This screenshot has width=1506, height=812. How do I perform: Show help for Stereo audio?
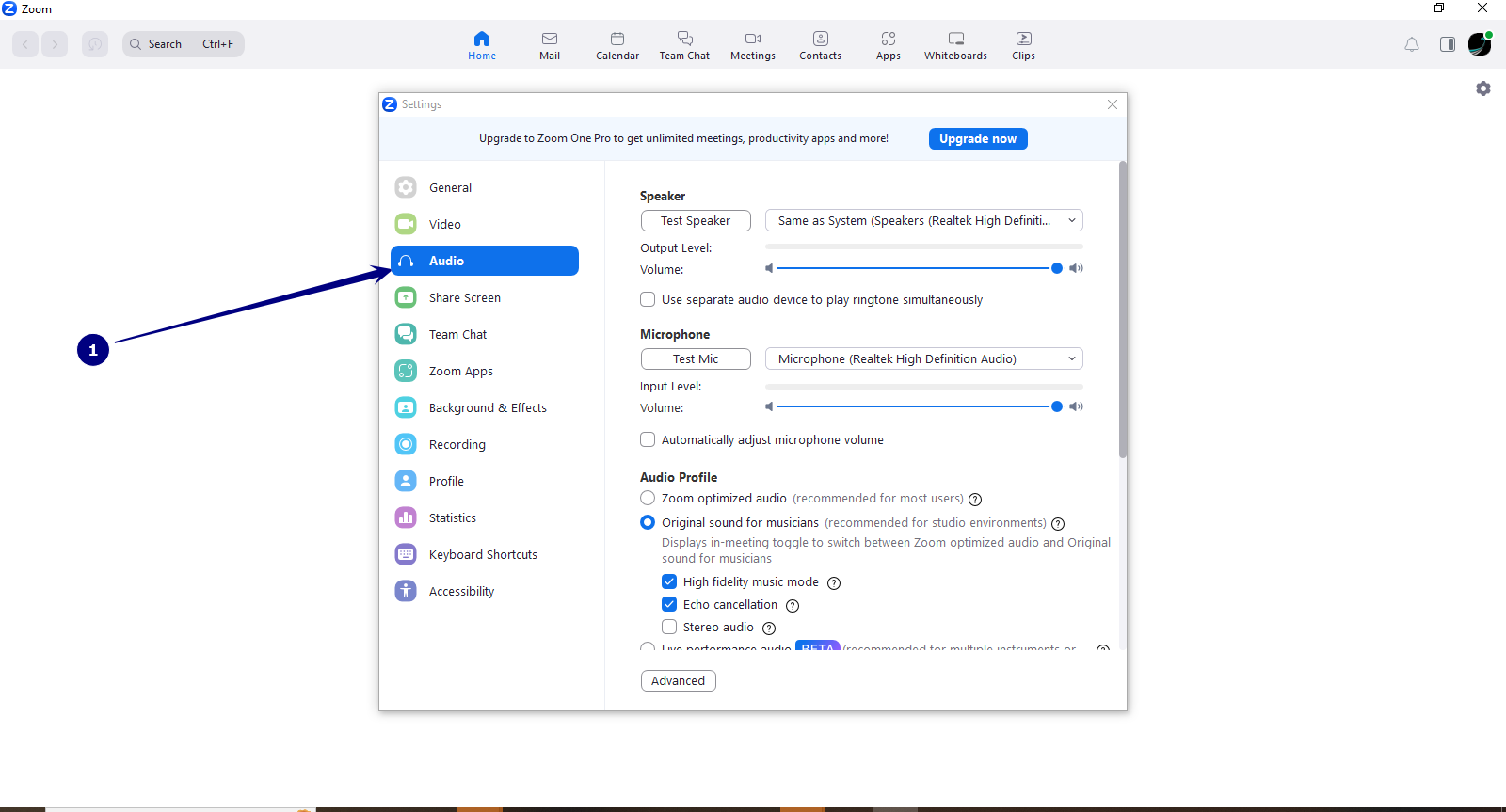tap(769, 629)
